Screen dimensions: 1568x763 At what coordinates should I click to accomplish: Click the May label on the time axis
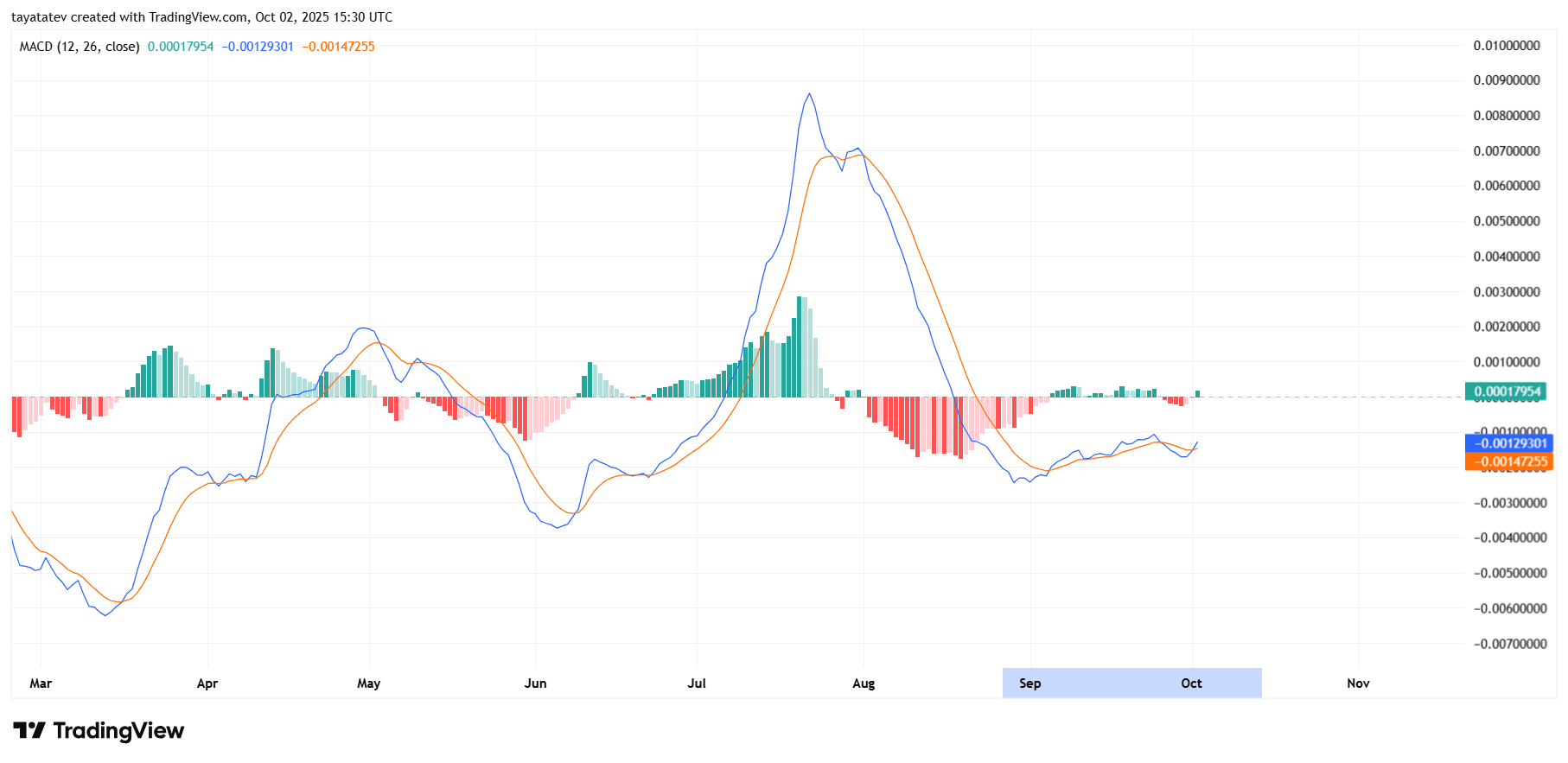coord(369,684)
